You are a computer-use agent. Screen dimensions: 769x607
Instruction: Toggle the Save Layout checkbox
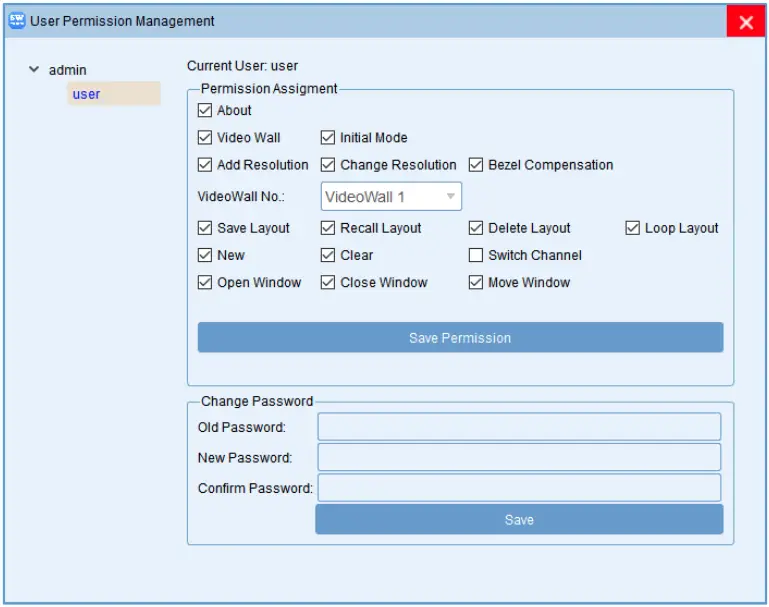pos(205,228)
